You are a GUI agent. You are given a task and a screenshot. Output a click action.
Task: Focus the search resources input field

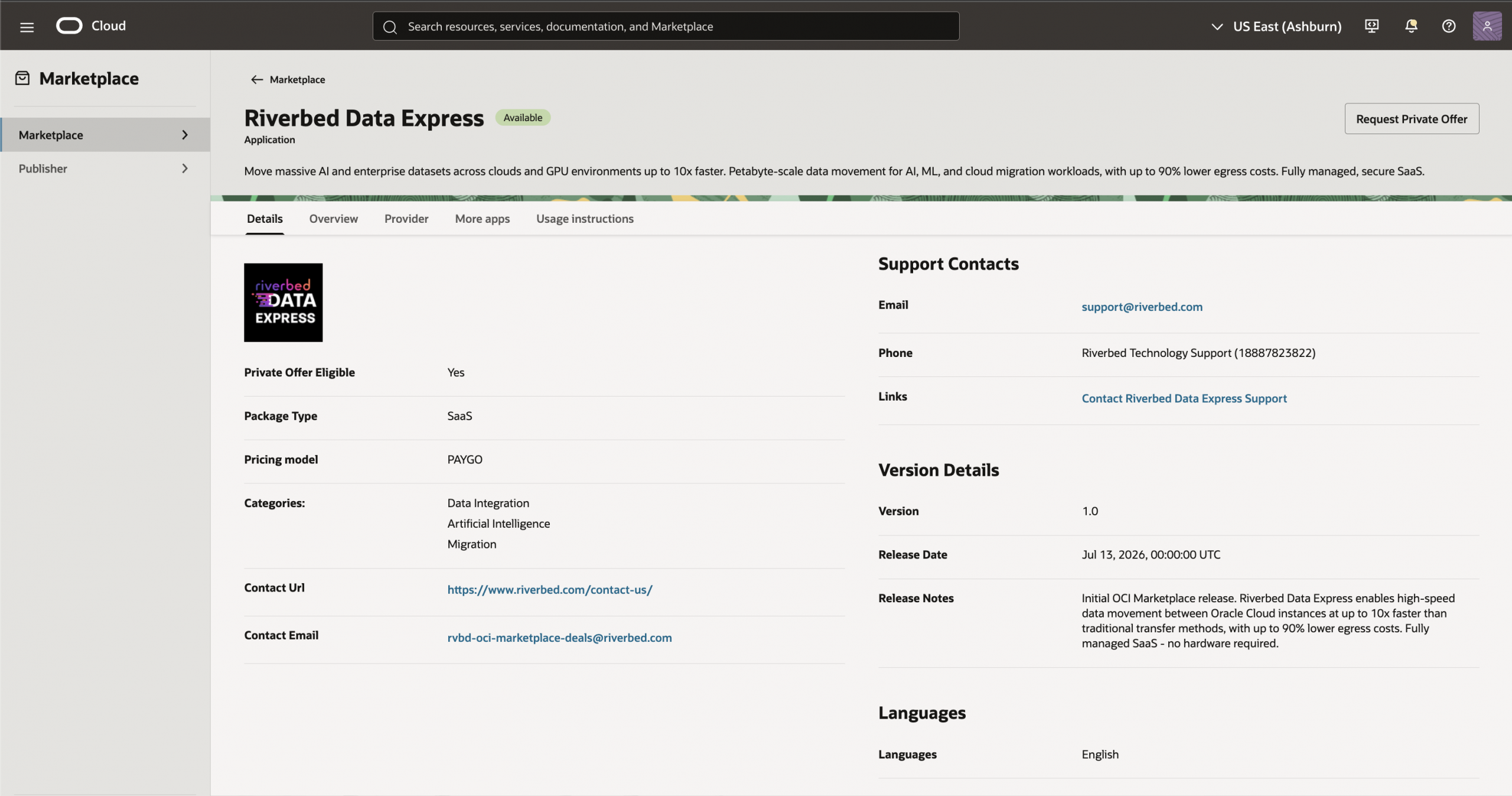tap(666, 27)
